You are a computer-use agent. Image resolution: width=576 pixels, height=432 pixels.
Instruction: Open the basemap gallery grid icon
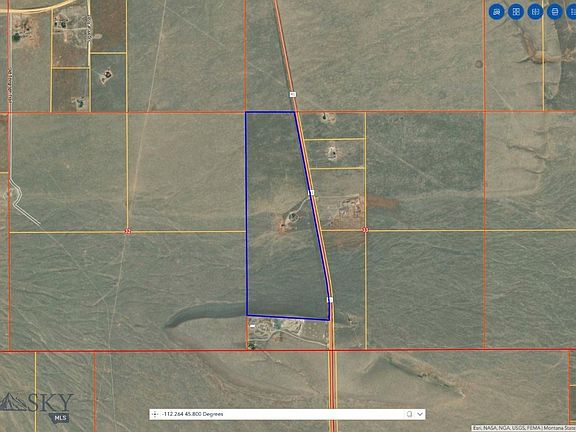(x=516, y=12)
